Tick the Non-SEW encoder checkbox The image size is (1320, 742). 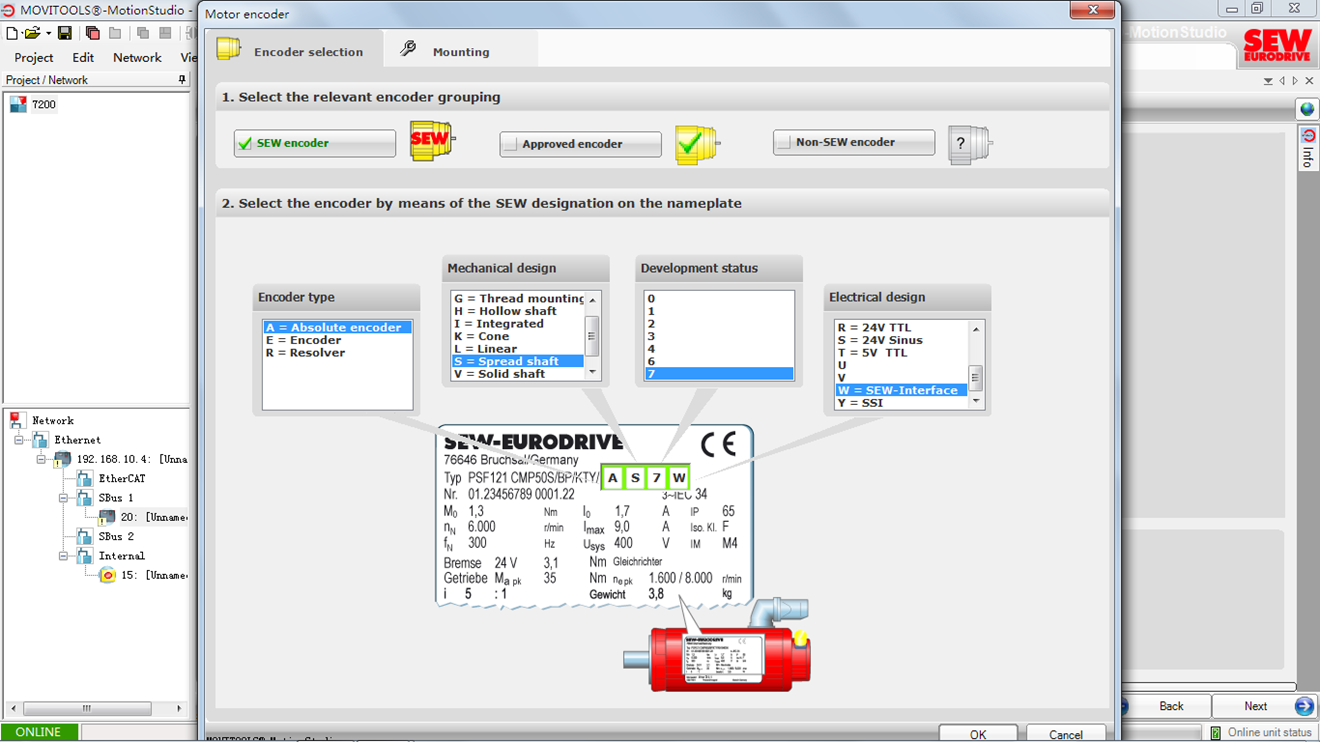point(784,142)
